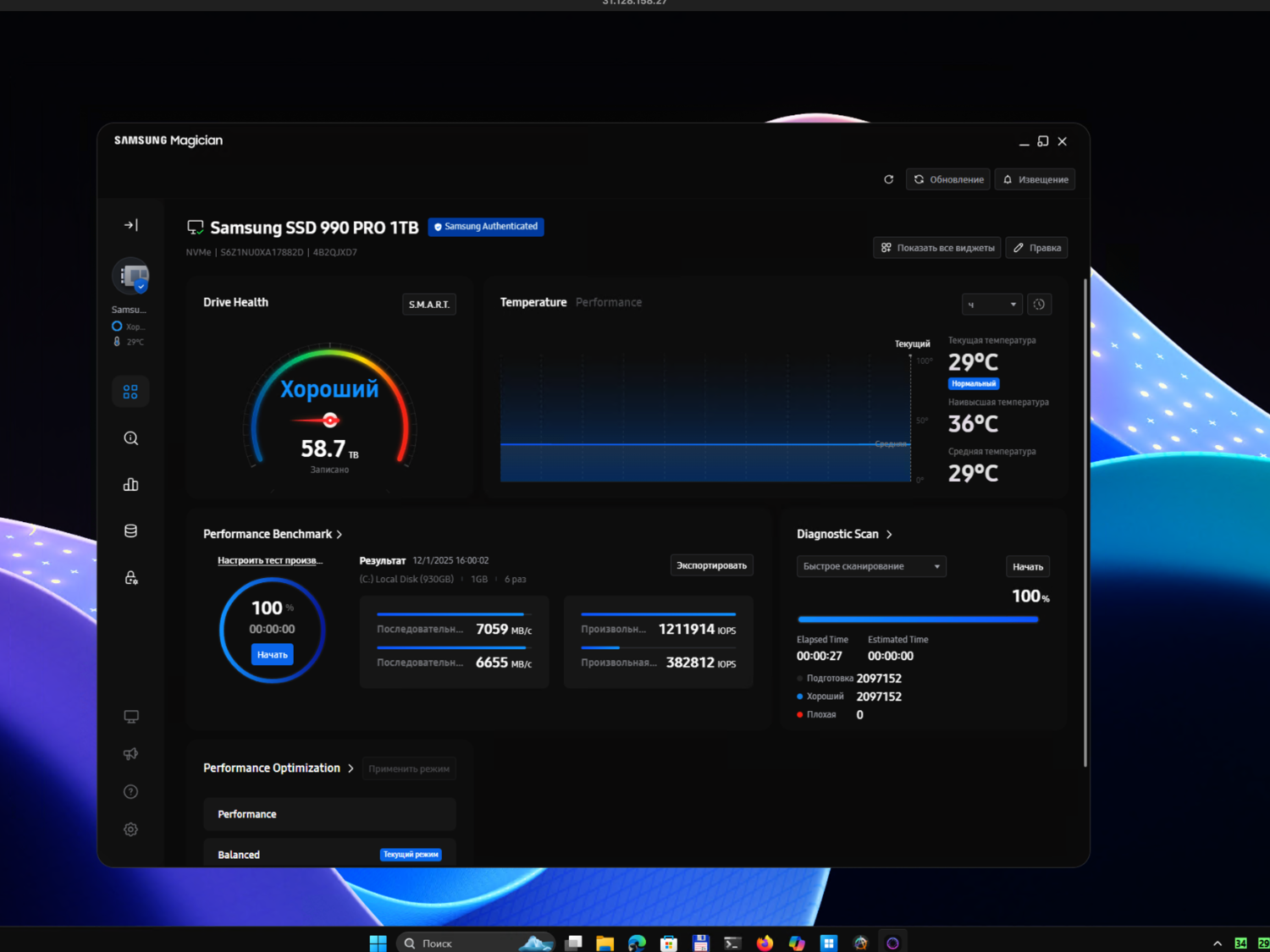Launch Firefox from taskbar
The height and width of the screenshot is (952, 1270).
[765, 943]
